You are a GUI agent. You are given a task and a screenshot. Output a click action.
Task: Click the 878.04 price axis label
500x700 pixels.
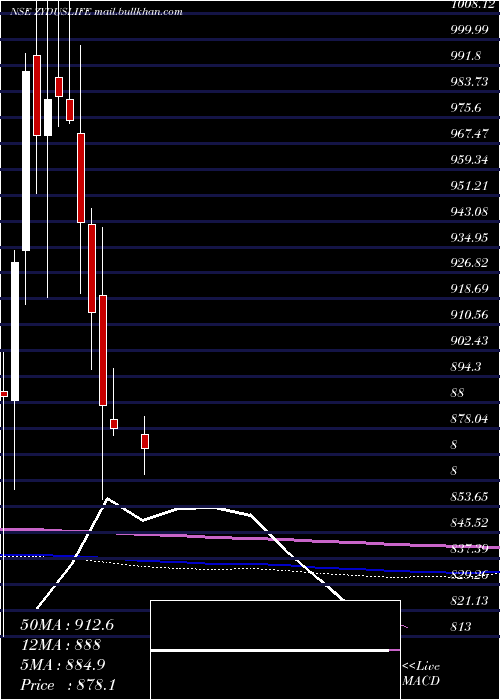click(470, 418)
